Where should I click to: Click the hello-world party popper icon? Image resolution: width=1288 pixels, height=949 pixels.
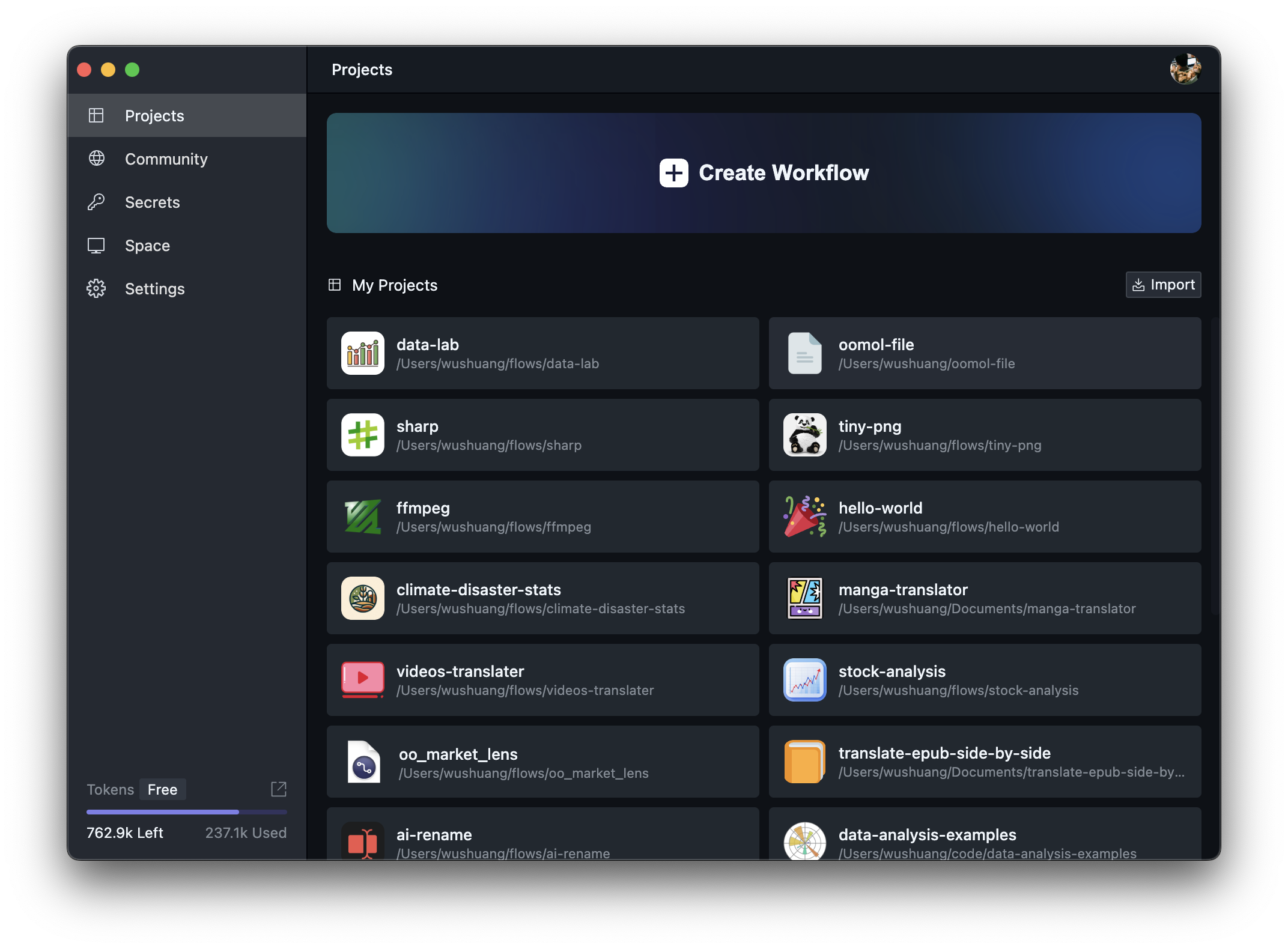point(804,517)
